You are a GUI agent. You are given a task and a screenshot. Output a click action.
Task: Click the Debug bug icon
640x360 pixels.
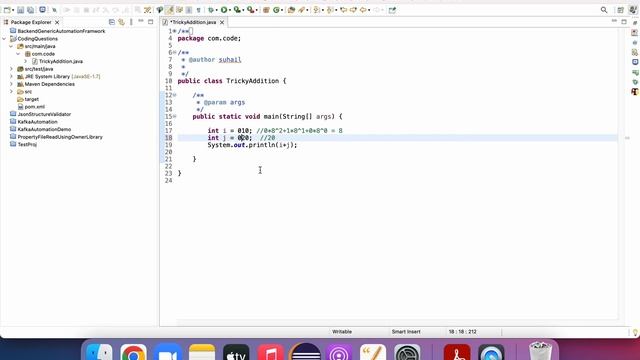(211, 10)
